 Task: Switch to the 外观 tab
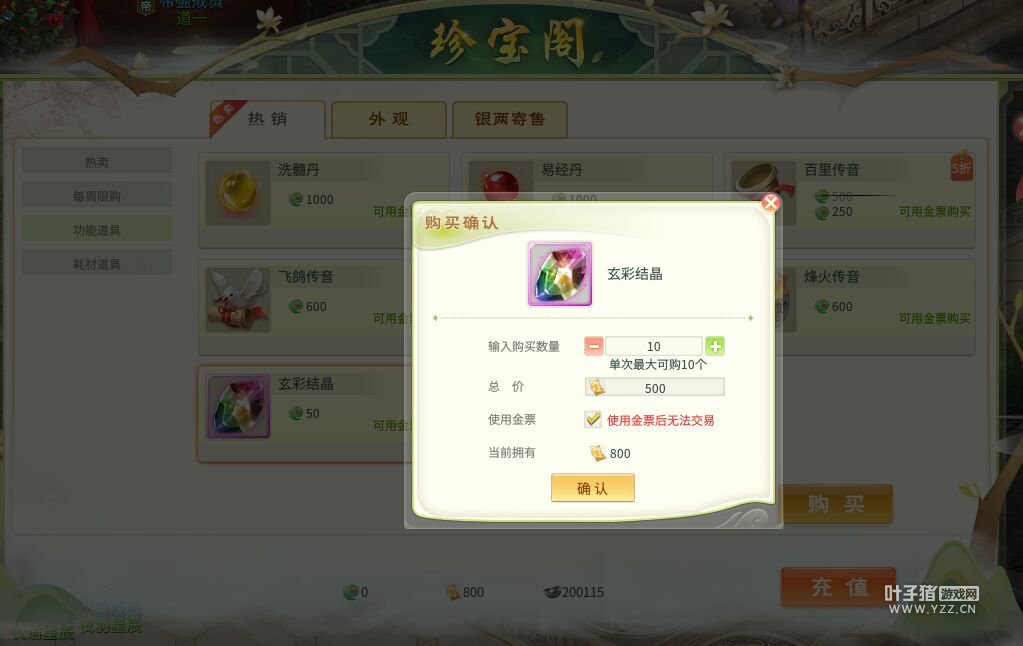point(389,119)
